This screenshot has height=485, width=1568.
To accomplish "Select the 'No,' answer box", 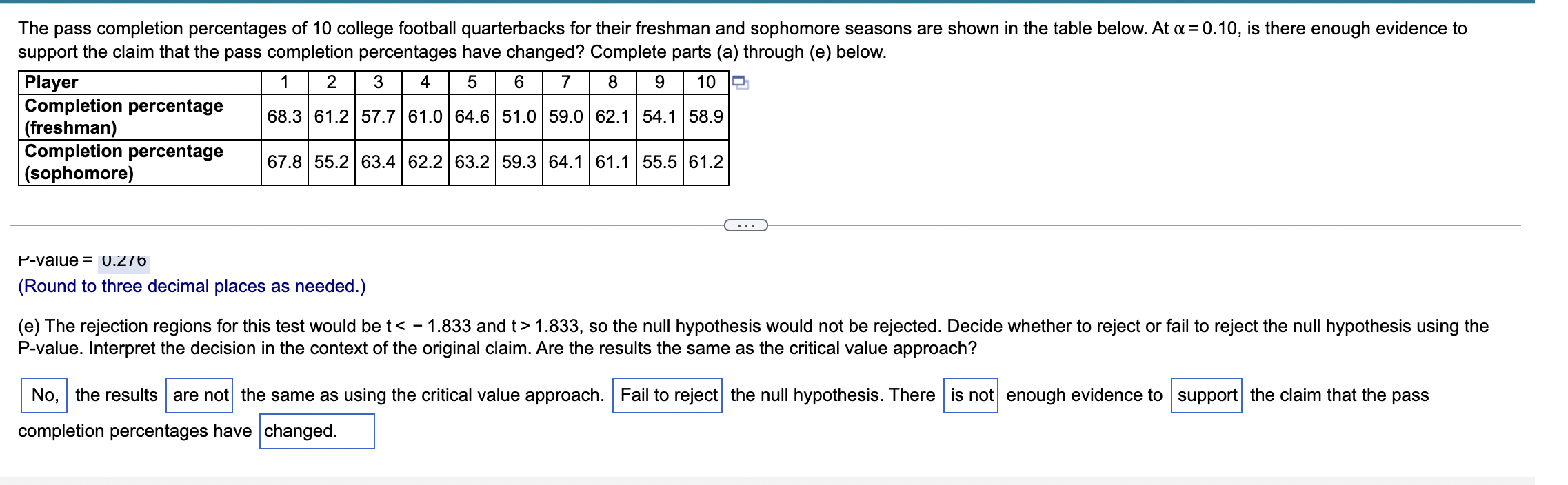I will click(44, 395).
